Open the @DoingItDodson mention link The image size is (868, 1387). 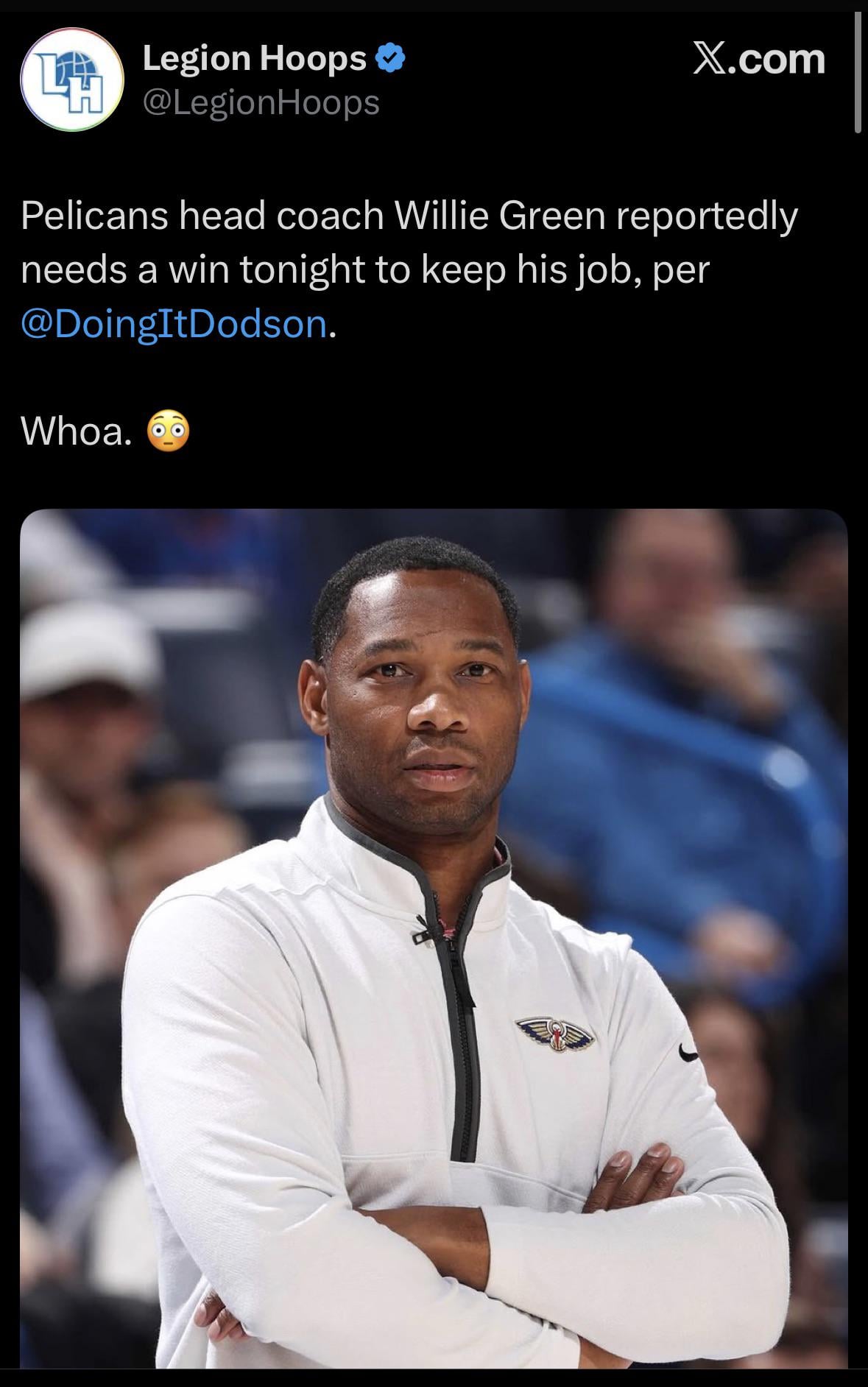tap(174, 324)
